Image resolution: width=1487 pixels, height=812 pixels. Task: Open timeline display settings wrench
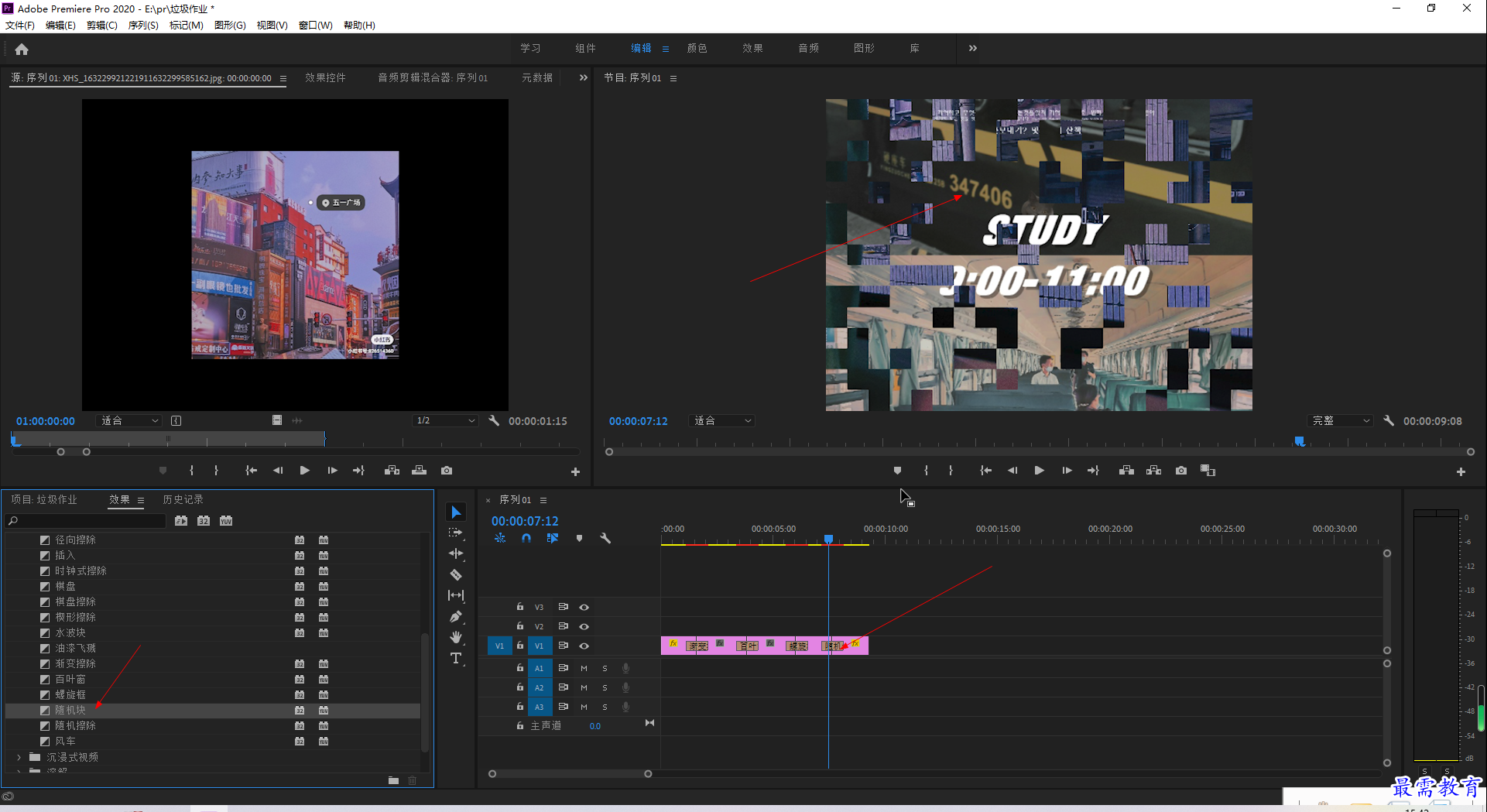(x=605, y=538)
